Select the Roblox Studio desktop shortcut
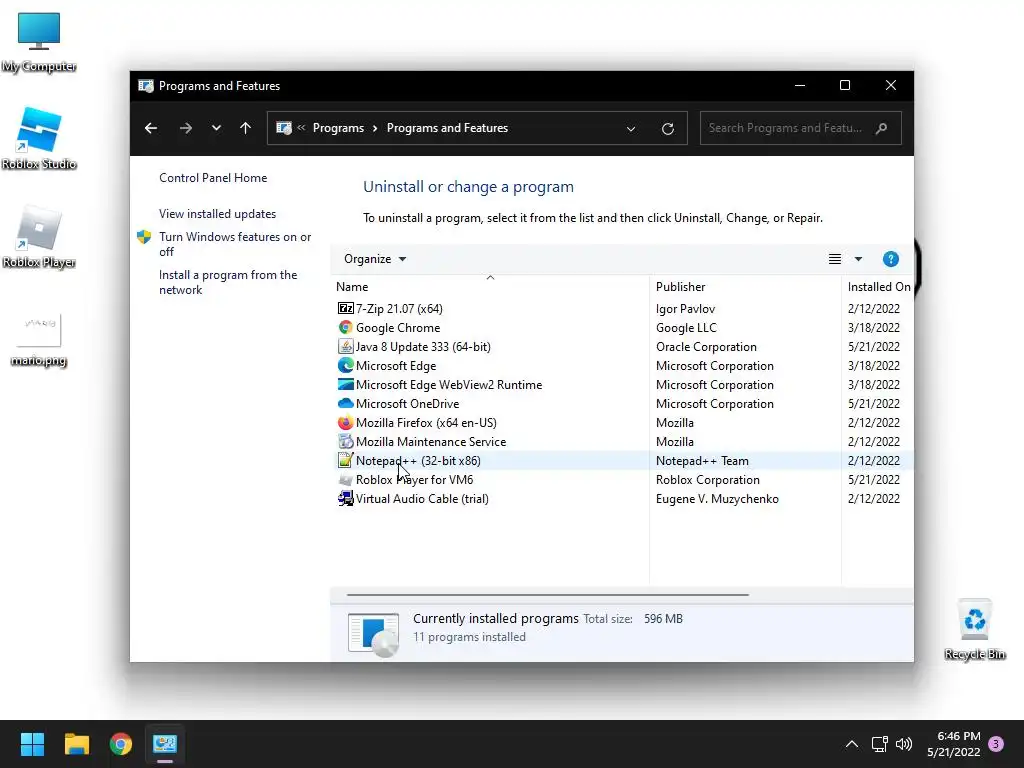Image resolution: width=1024 pixels, height=768 pixels. (x=39, y=139)
